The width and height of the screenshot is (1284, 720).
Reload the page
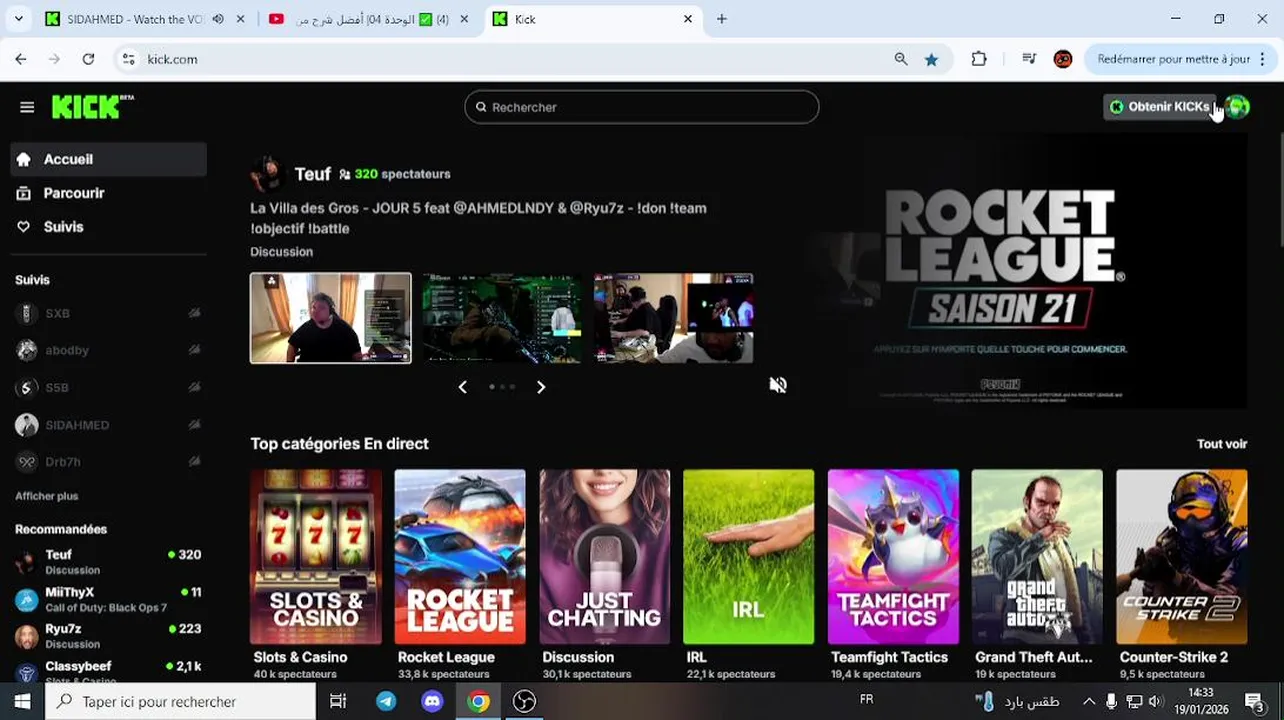pyautogui.click(x=88, y=59)
